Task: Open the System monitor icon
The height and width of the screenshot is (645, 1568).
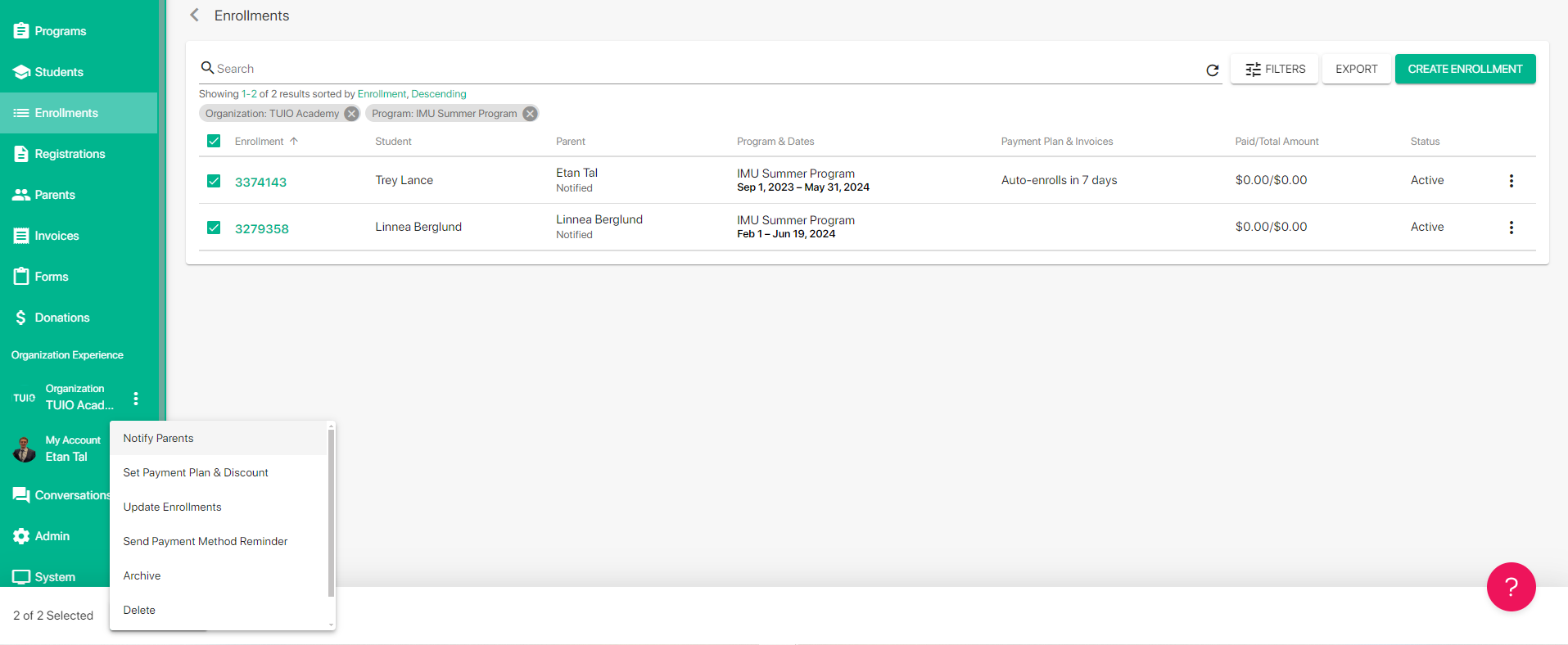Action: tap(21, 577)
